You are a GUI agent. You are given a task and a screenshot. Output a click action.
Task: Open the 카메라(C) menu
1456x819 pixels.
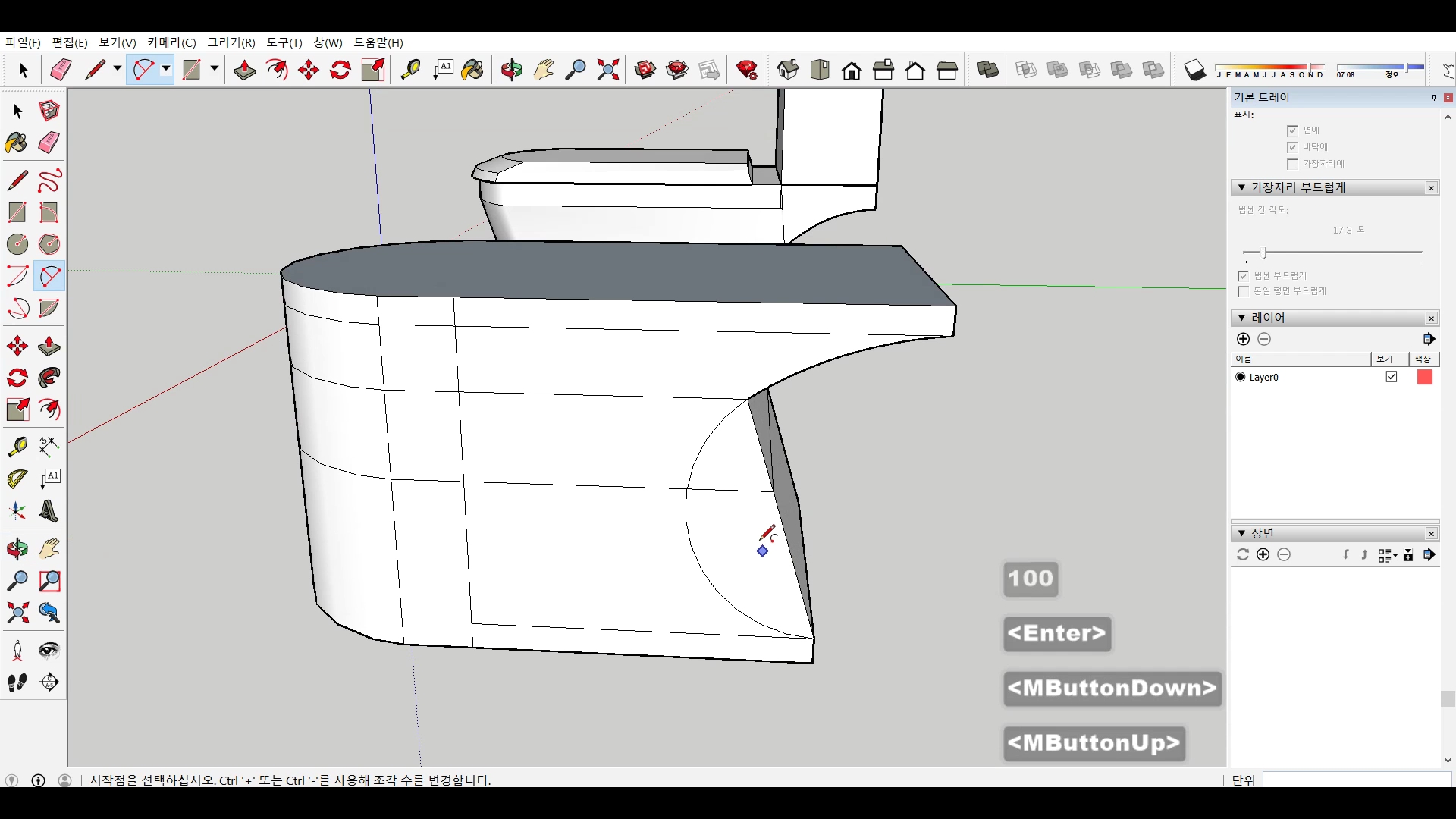tap(171, 42)
